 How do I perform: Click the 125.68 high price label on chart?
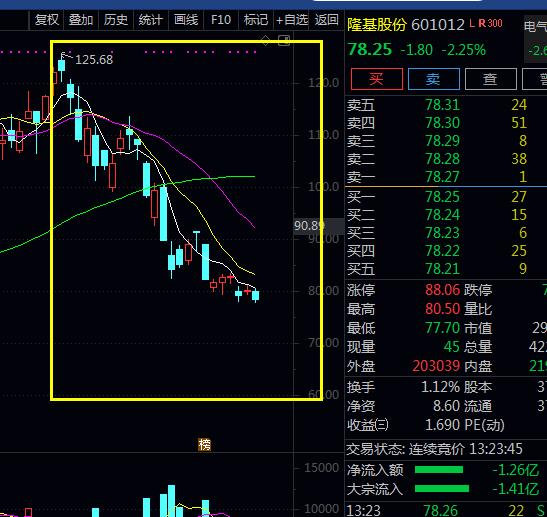94,60
